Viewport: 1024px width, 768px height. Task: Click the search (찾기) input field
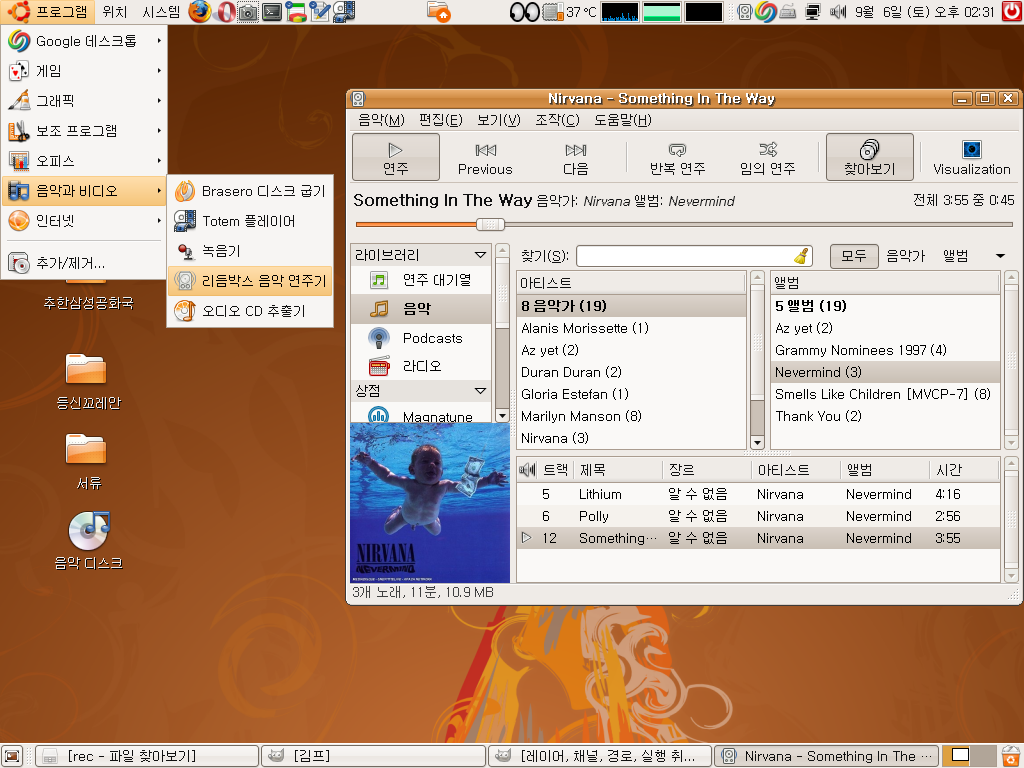(x=686, y=256)
